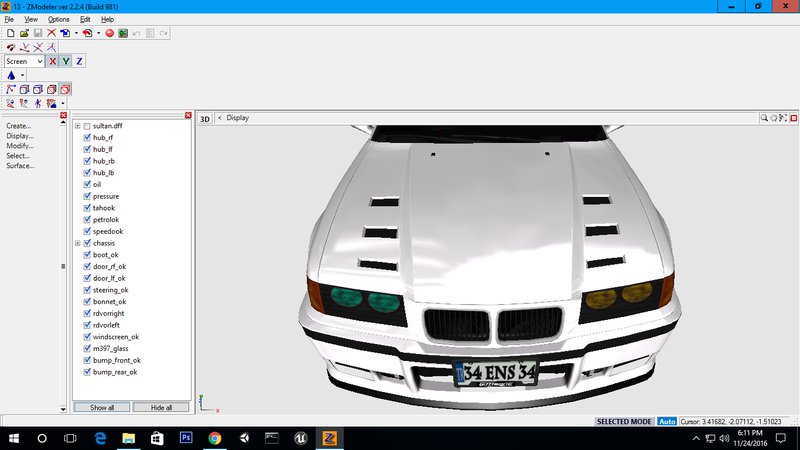Click the zoom magnifier icon in viewport header
This screenshot has height=450, width=800.
pos(764,118)
